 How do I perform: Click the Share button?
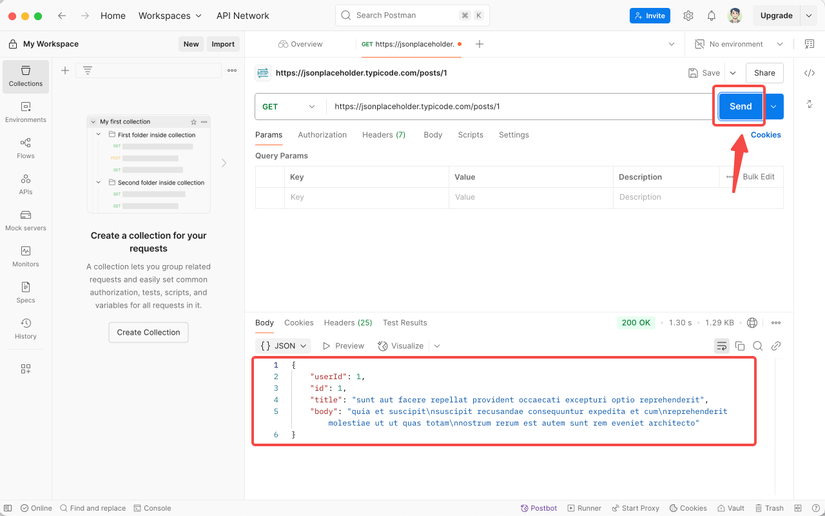pos(764,73)
